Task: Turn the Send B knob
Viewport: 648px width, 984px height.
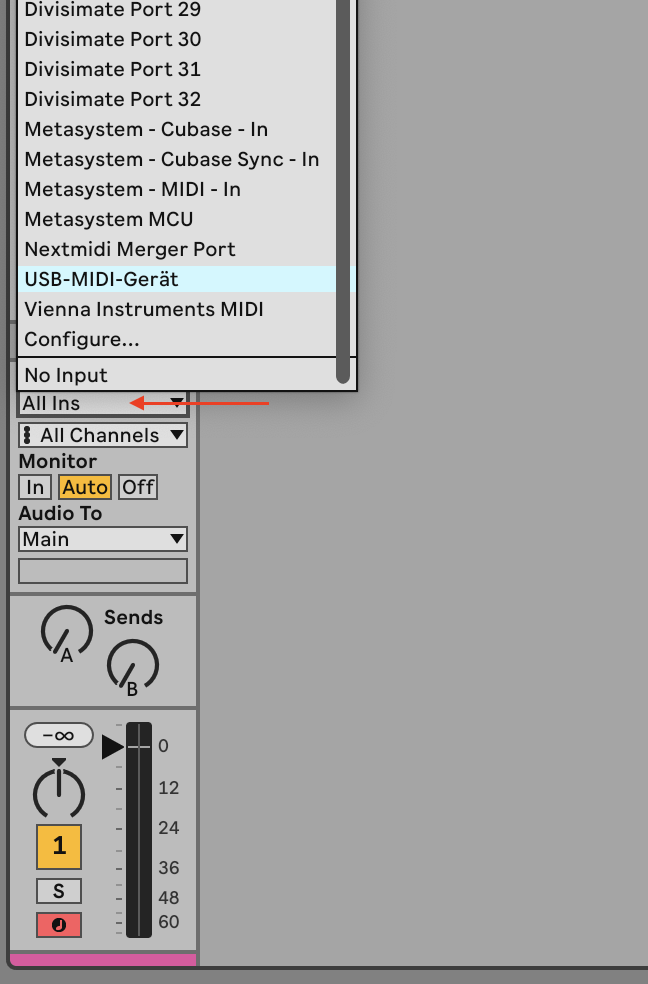Action: tap(132, 665)
